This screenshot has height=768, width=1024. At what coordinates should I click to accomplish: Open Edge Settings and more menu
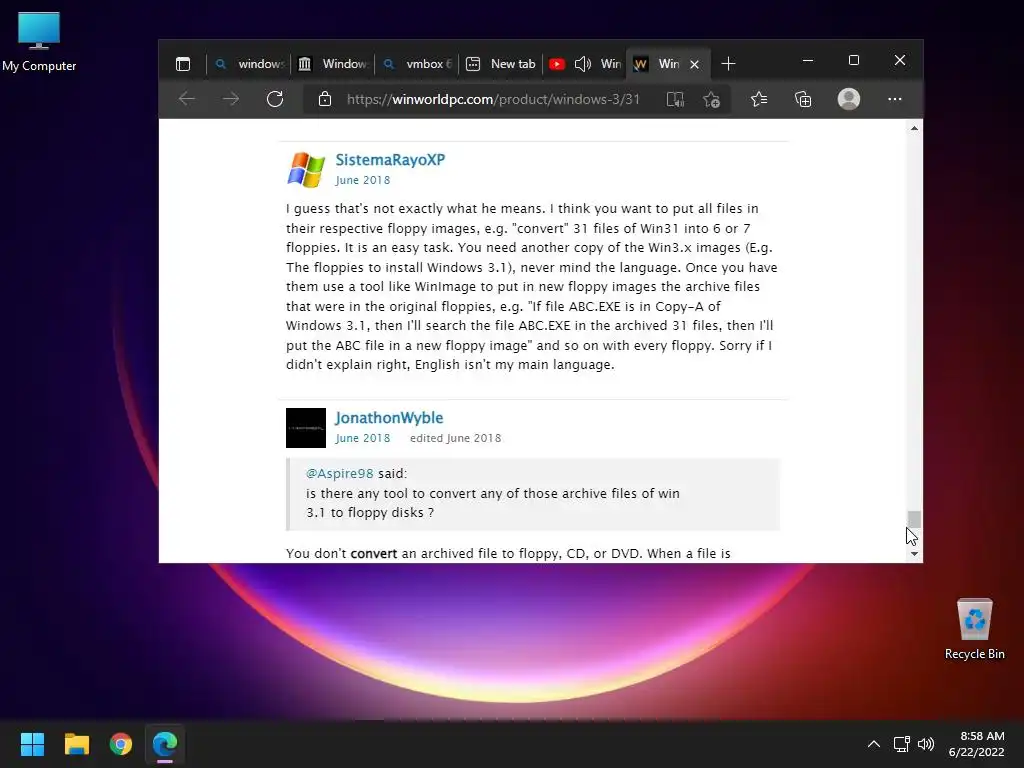coord(895,99)
